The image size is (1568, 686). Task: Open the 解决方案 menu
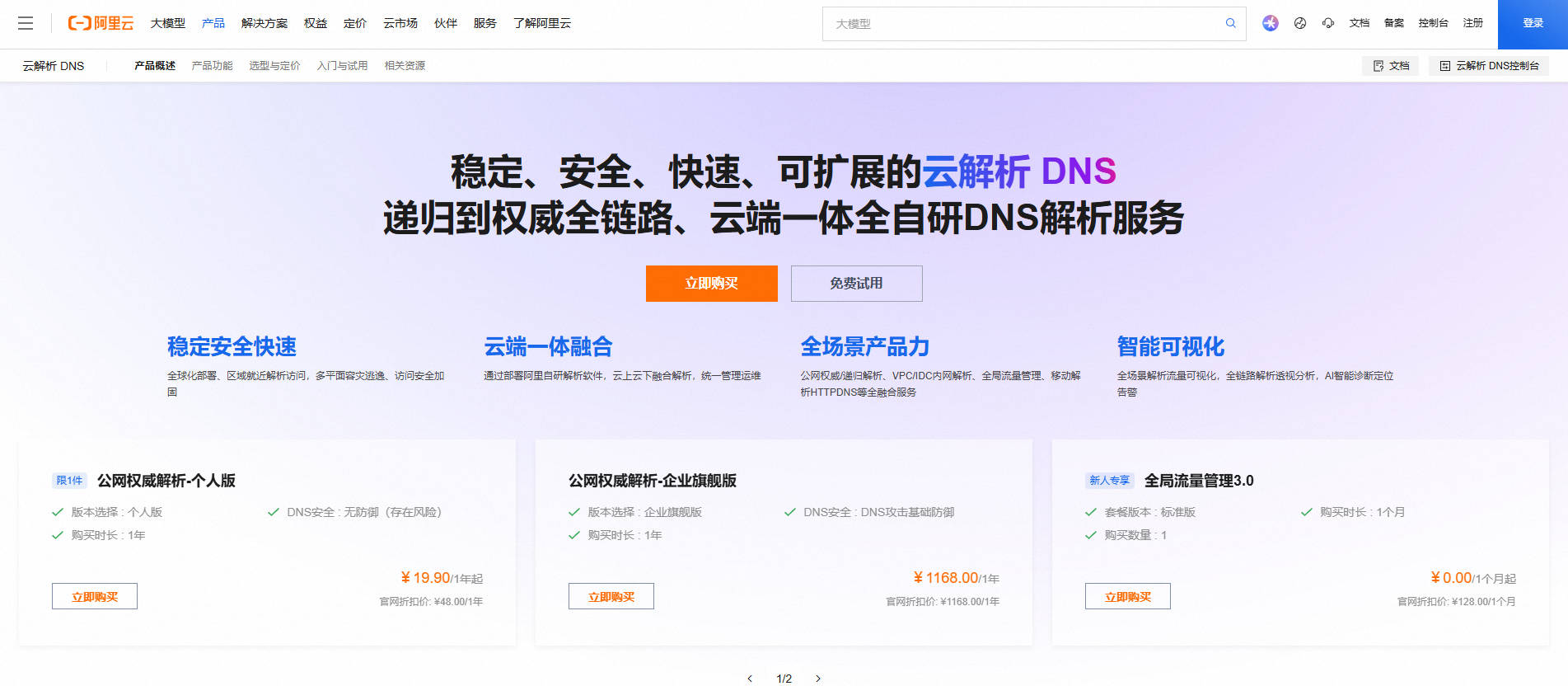tap(264, 23)
